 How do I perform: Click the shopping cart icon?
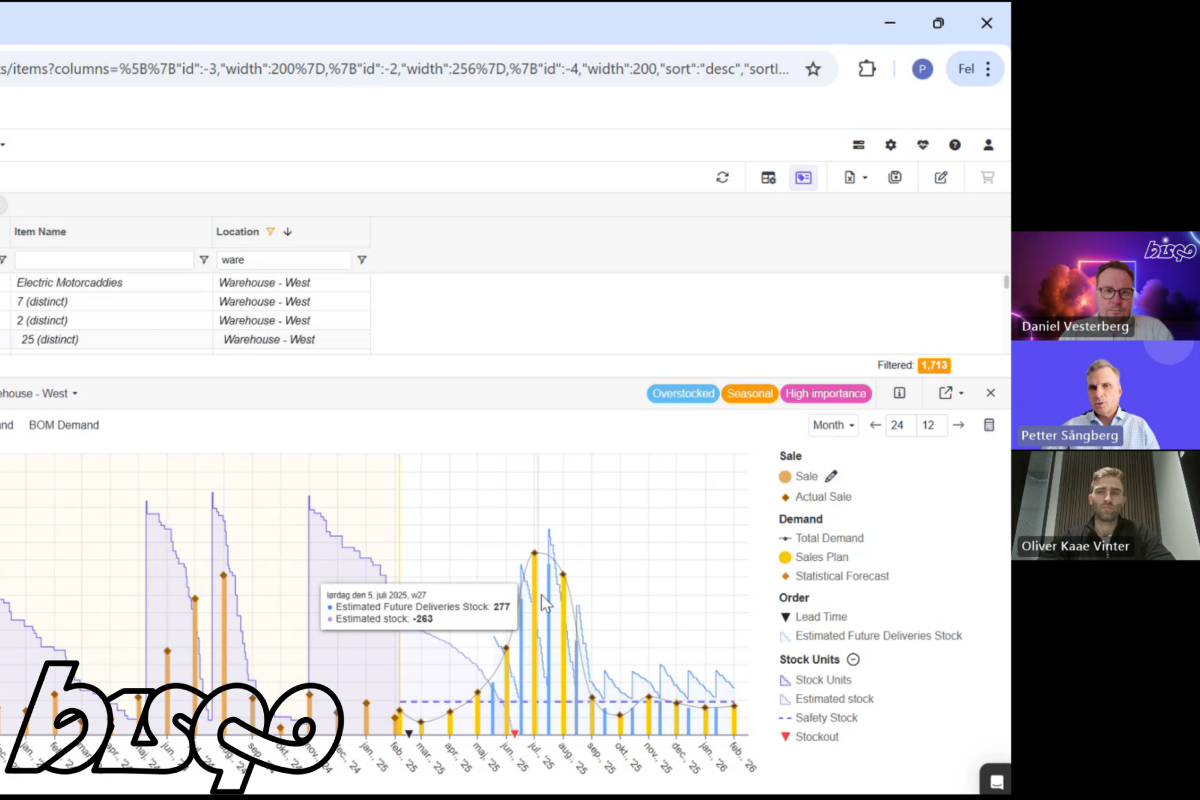coord(987,178)
